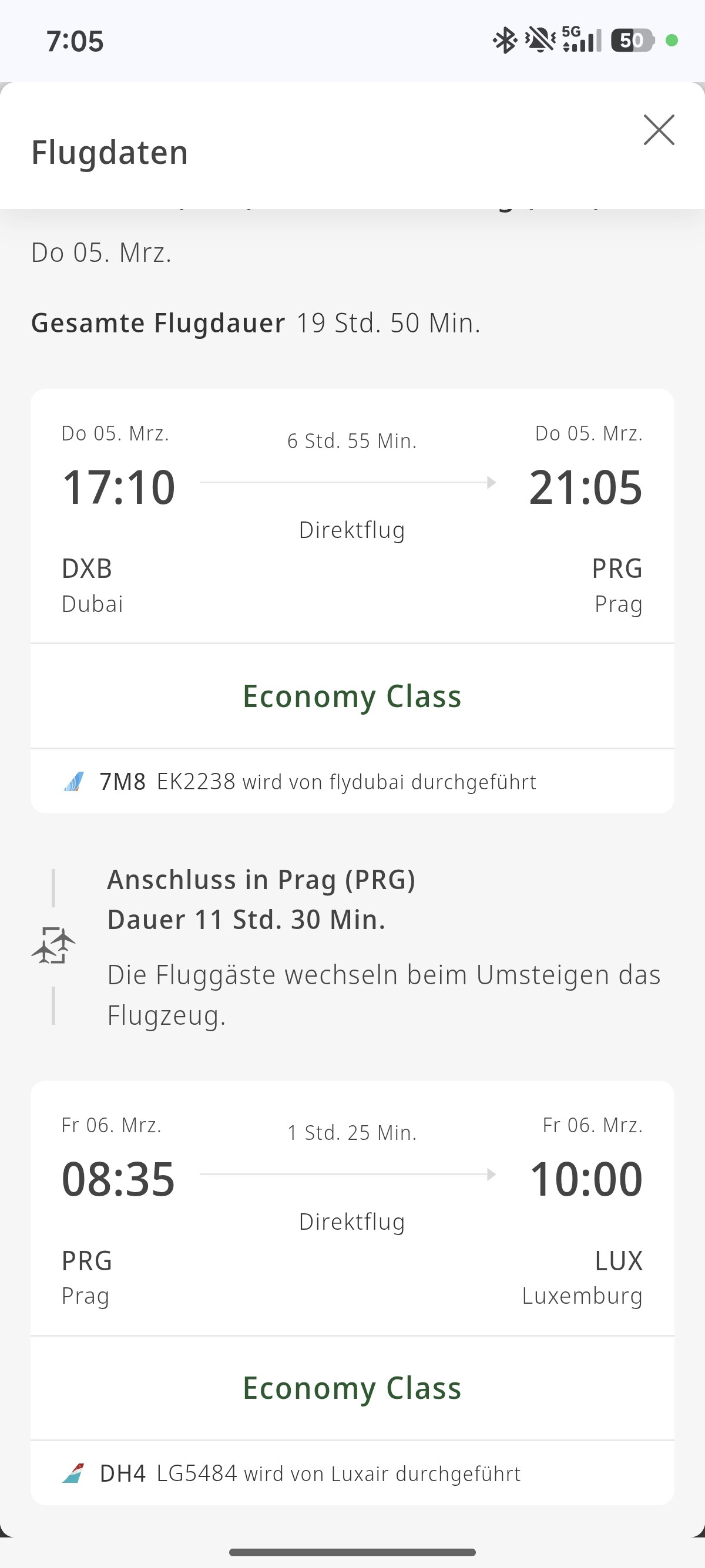Select Economy Class for Prag–Luxemburg flight
This screenshot has height=1568, width=705.
352,1388
